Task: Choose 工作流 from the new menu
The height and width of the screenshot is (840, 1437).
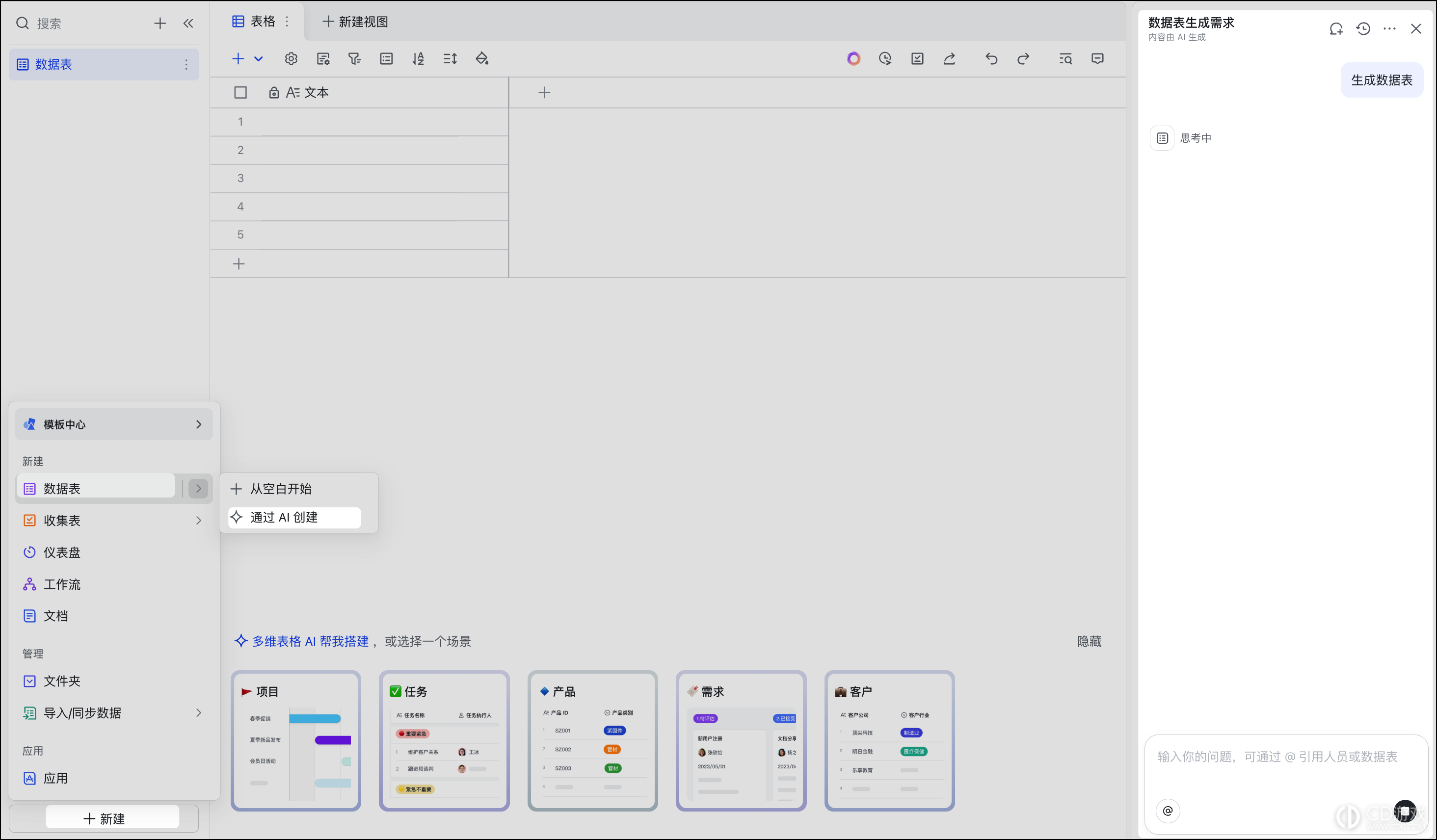Action: click(114, 584)
